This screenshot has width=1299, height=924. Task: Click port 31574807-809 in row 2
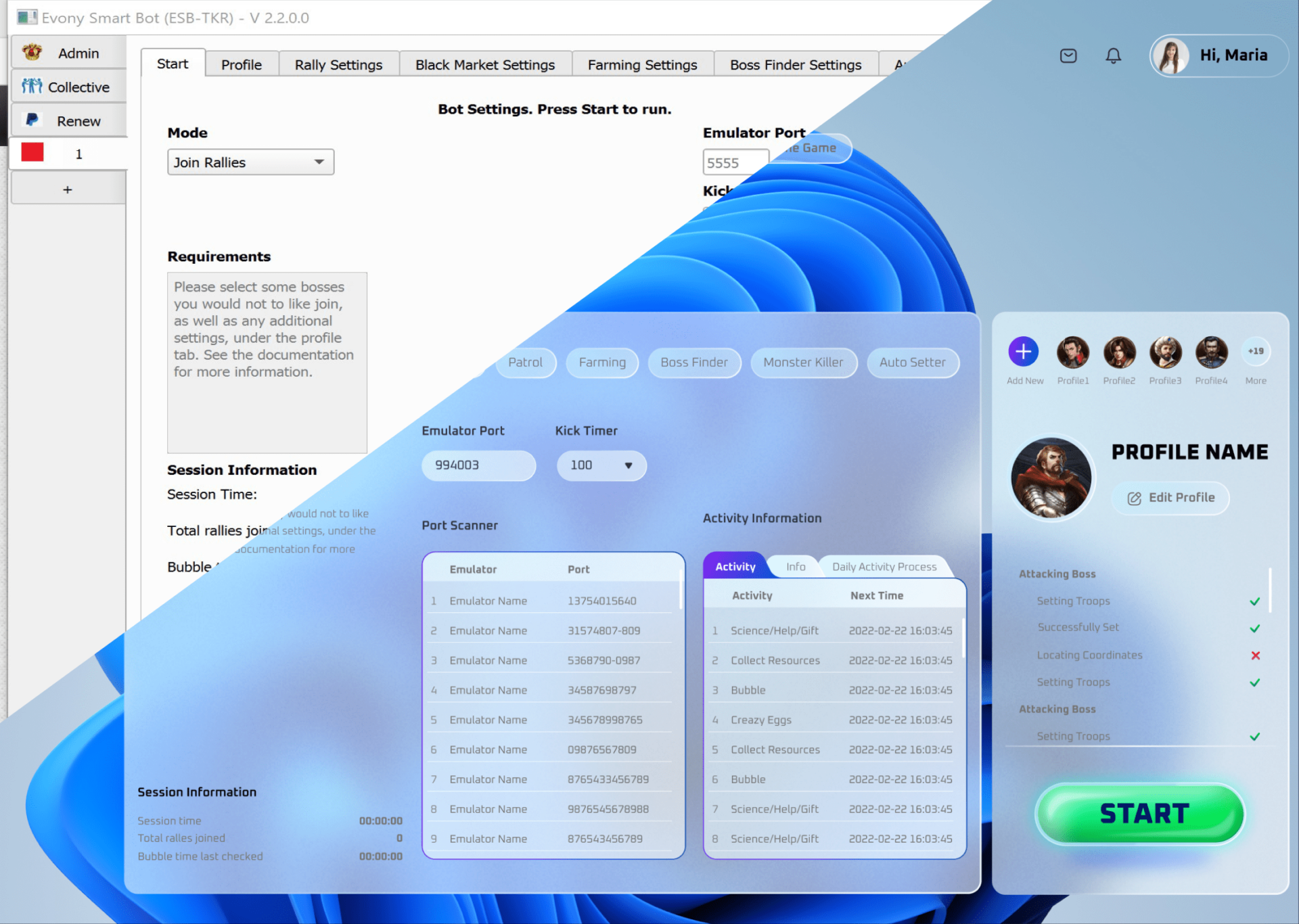pos(603,630)
